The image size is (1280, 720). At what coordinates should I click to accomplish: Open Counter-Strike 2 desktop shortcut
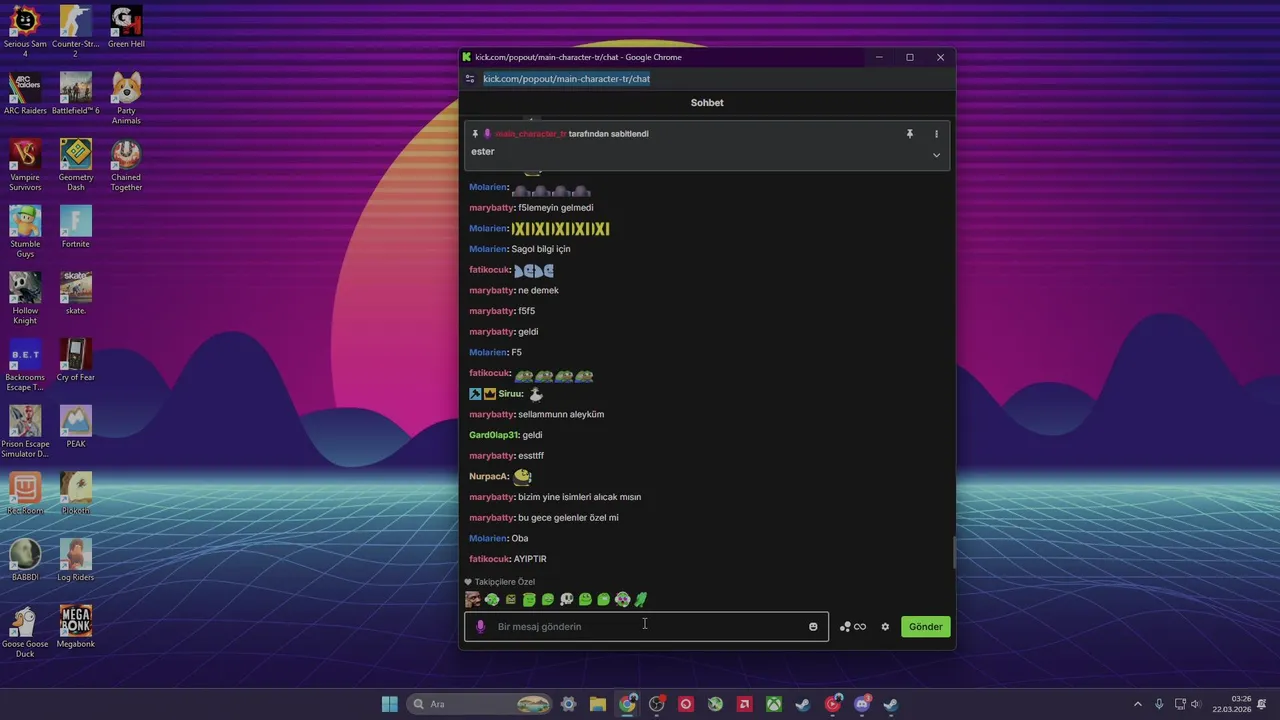tap(75, 32)
